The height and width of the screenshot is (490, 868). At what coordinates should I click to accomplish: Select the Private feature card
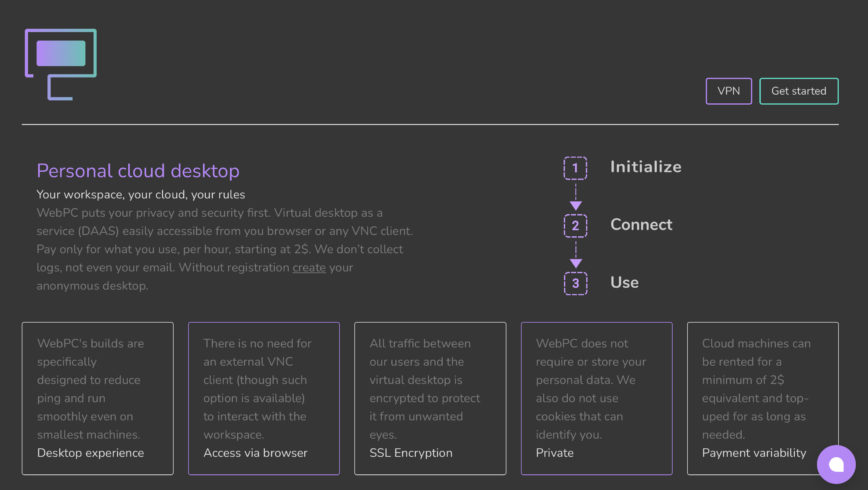coord(596,398)
